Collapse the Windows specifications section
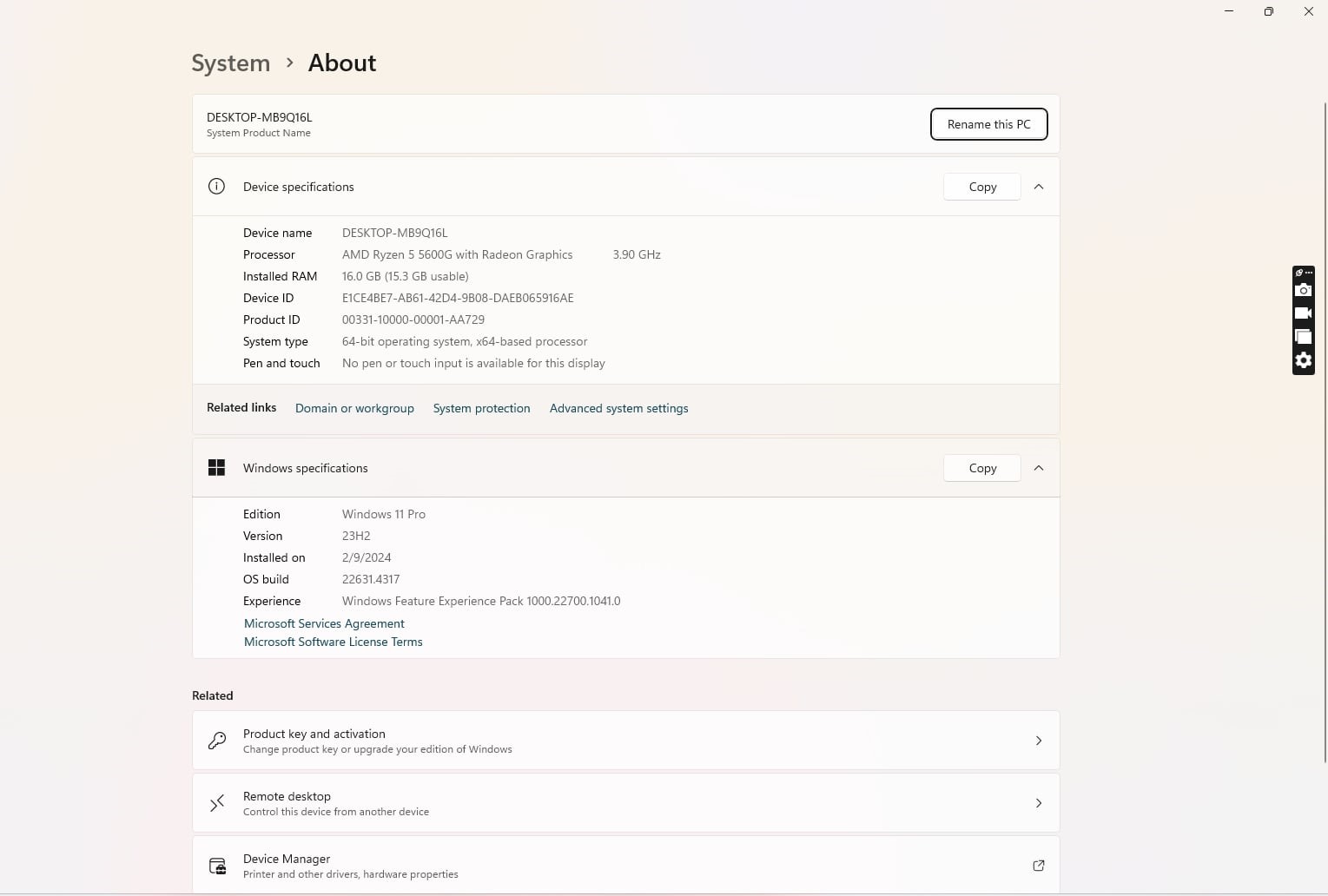 (x=1038, y=468)
